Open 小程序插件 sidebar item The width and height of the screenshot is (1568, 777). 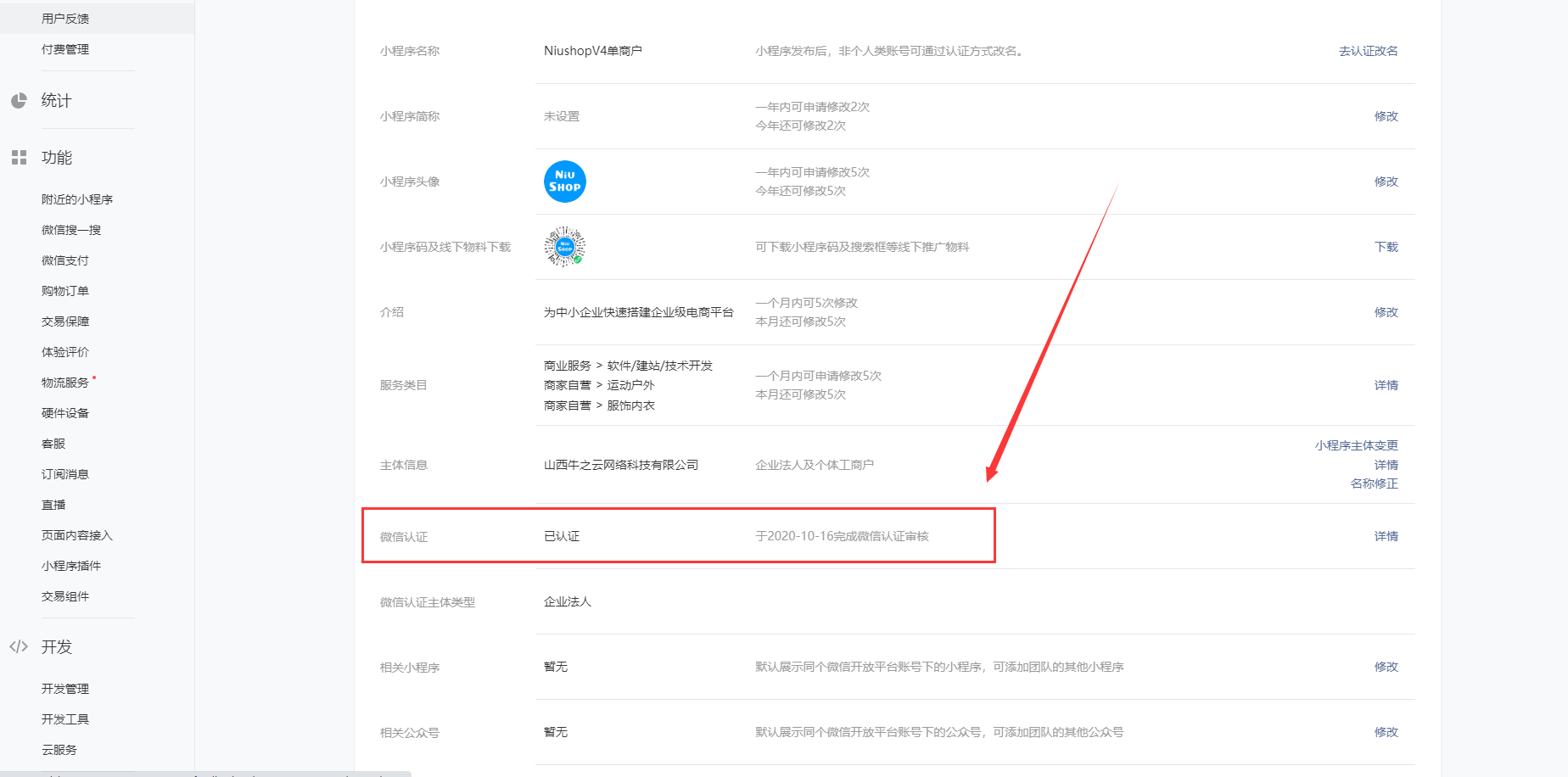71,566
